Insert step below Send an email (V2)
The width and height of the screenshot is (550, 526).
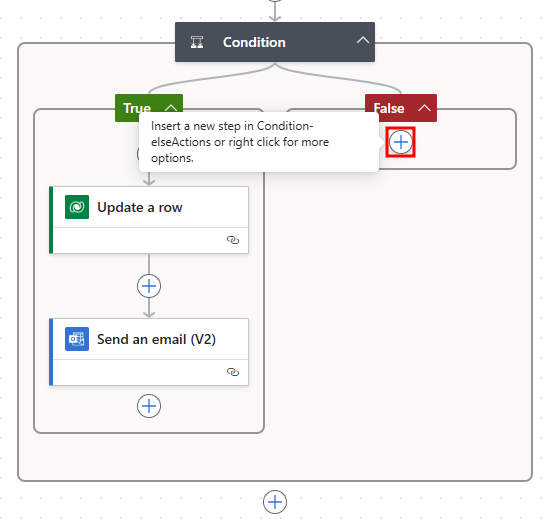[x=149, y=406]
